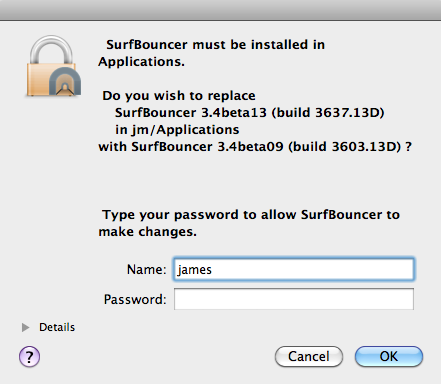Confirm with the OK button
Viewport: 441px width, 384px height.
click(389, 356)
